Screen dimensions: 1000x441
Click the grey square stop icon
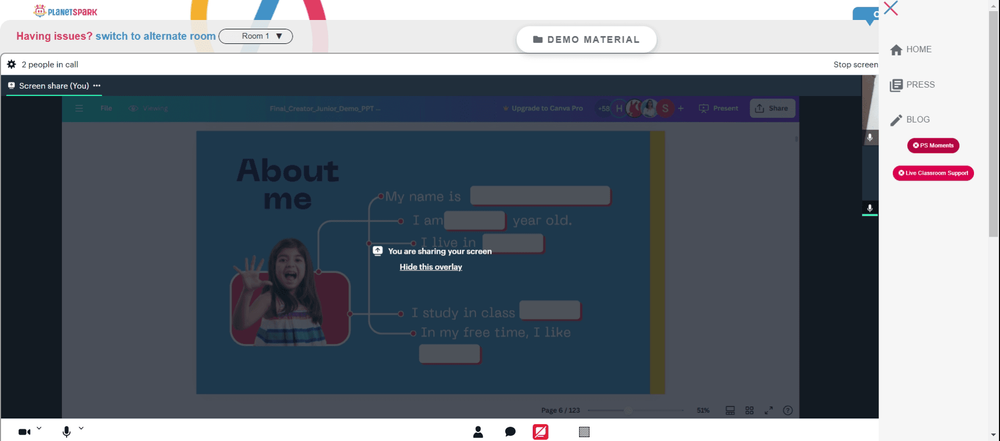pyautogui.click(x=584, y=432)
